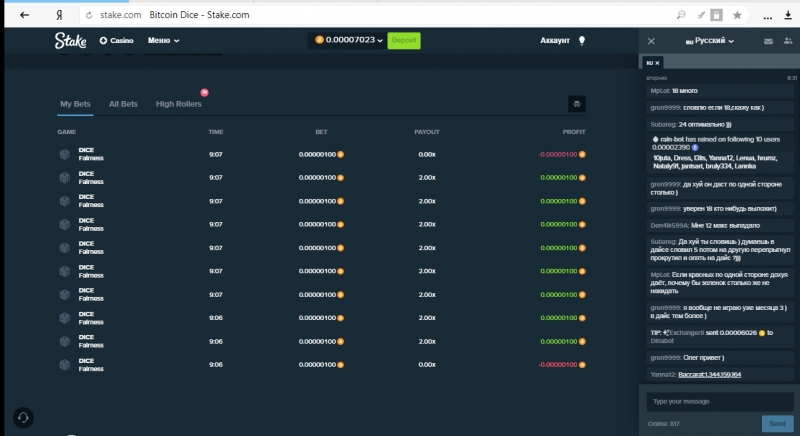Open the support headset icon
The height and width of the screenshot is (436, 800).
[23, 418]
